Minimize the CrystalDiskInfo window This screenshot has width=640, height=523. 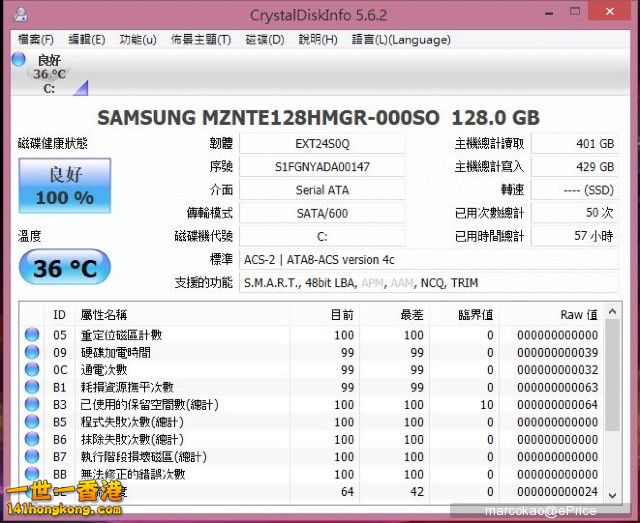549,13
